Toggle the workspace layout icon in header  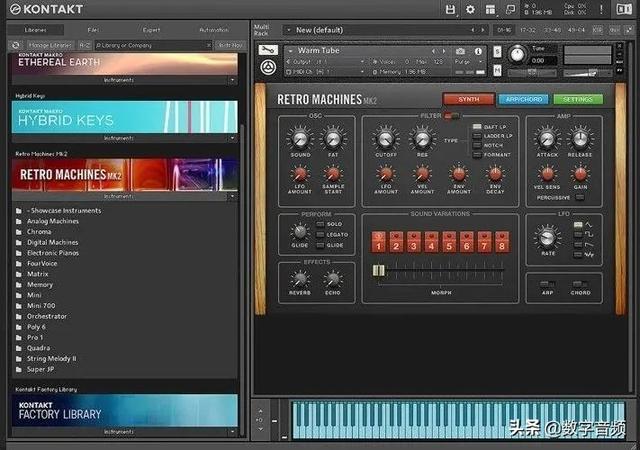[x=490, y=9]
